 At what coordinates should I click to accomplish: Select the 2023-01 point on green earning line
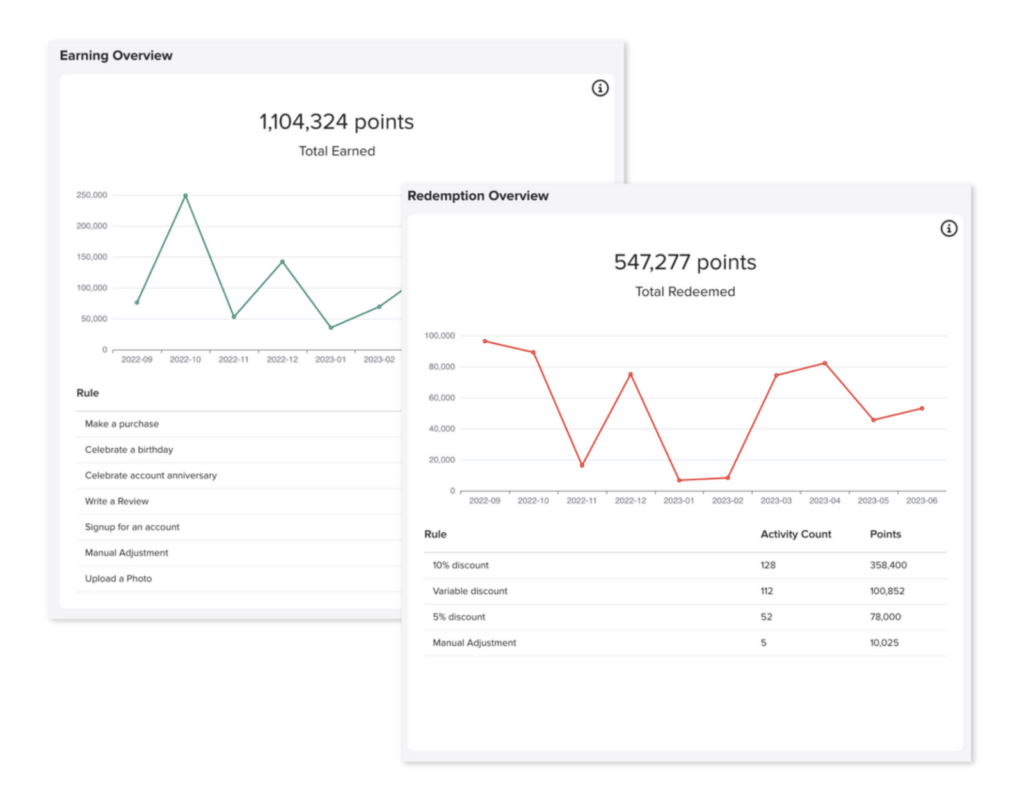[331, 327]
